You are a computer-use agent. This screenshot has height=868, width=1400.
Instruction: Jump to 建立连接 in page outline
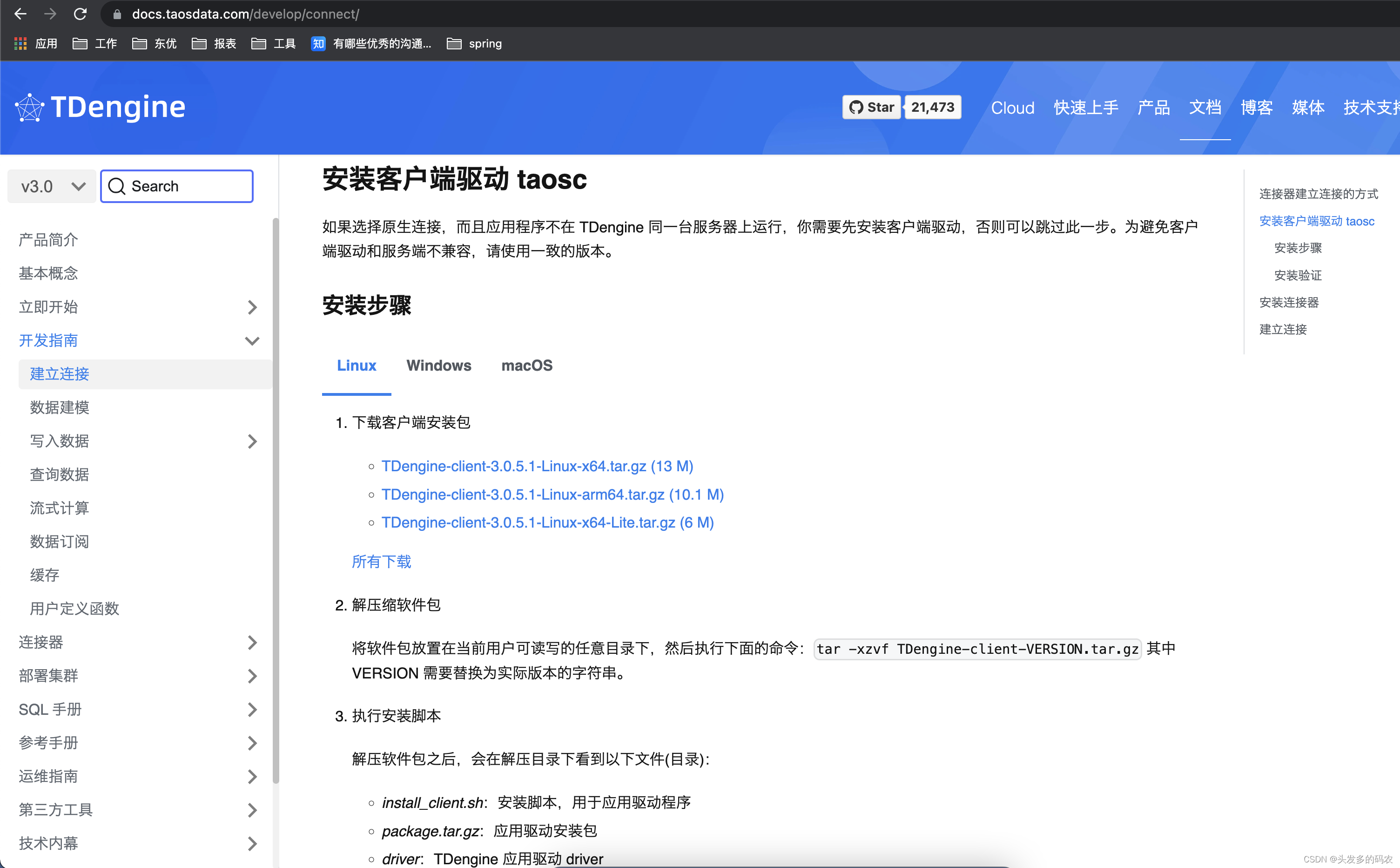(x=1283, y=330)
